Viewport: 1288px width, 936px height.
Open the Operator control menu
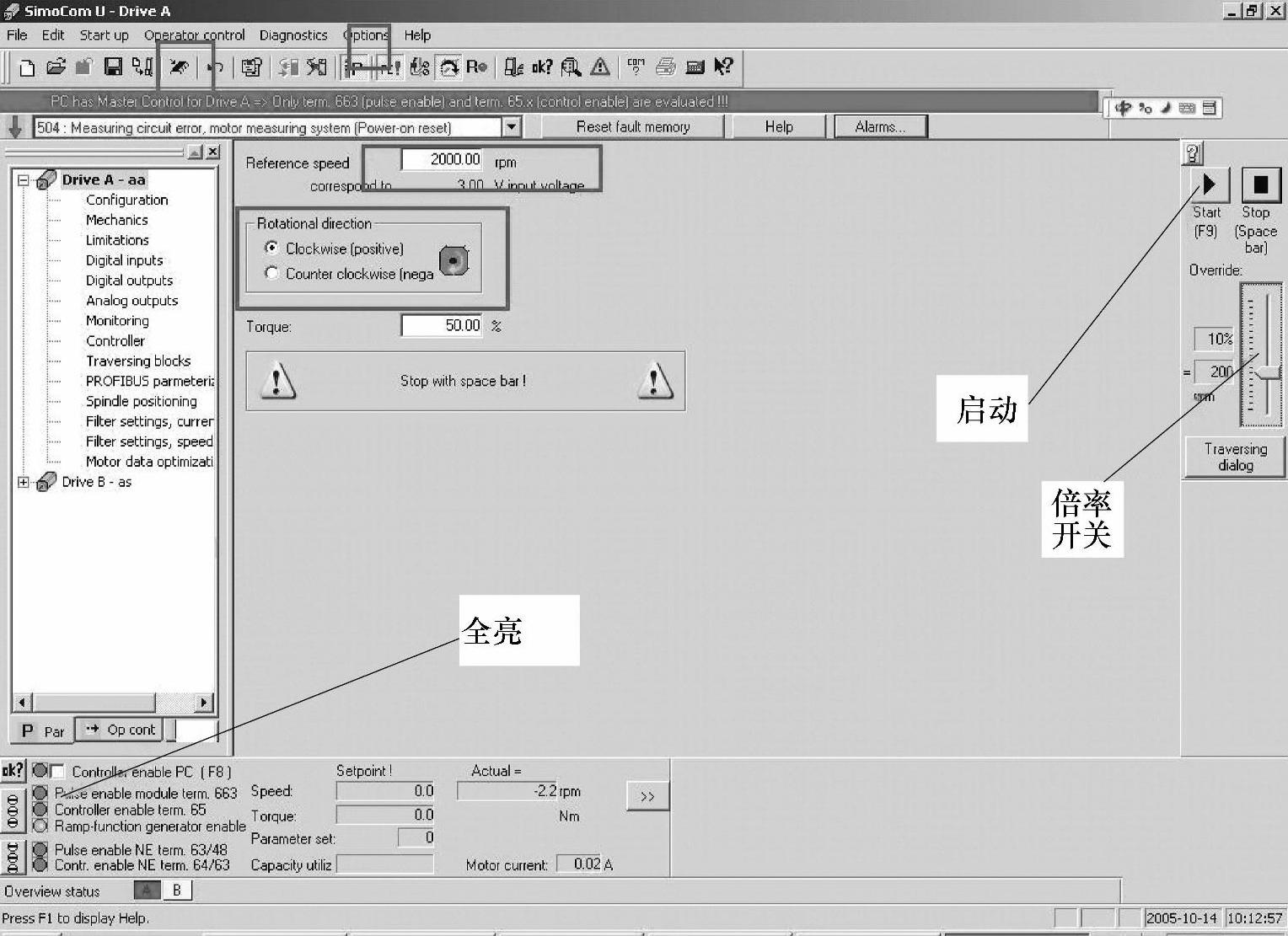[195, 35]
